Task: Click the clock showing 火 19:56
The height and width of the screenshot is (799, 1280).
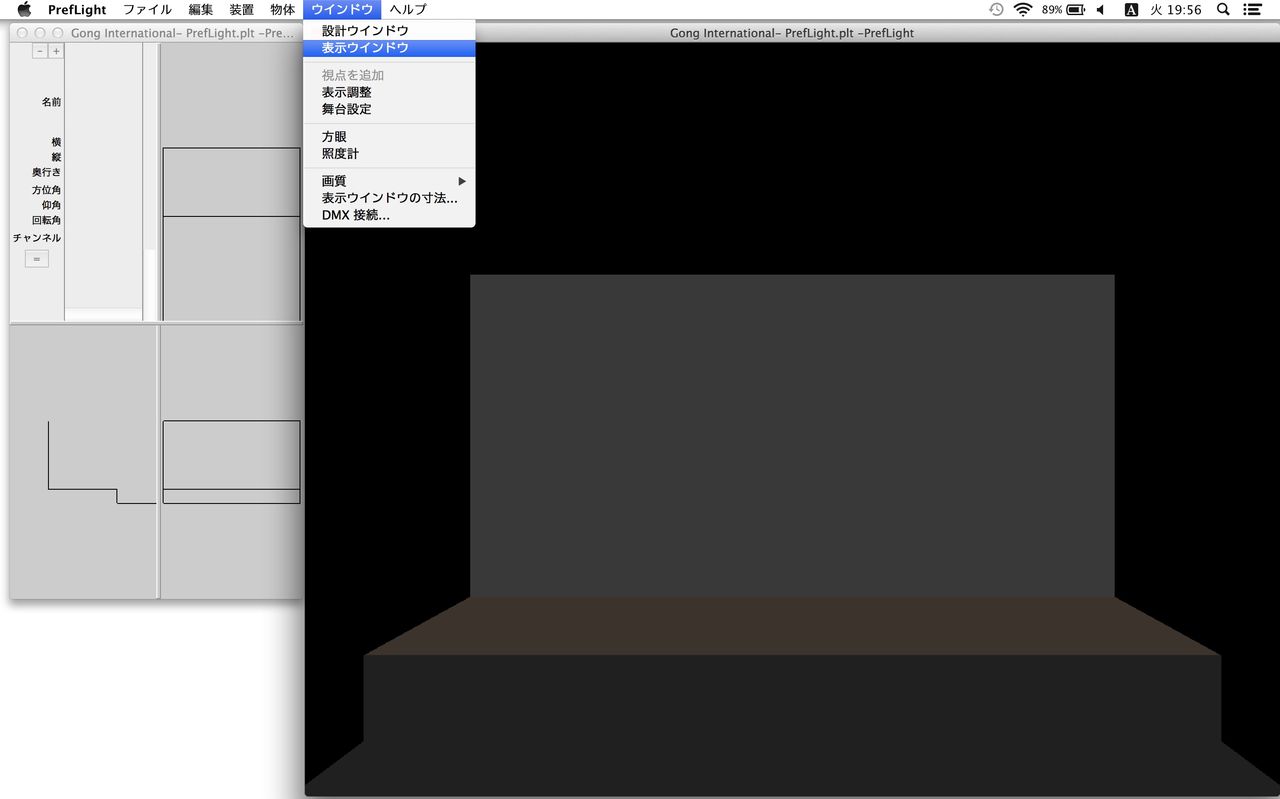Action: (1176, 9)
